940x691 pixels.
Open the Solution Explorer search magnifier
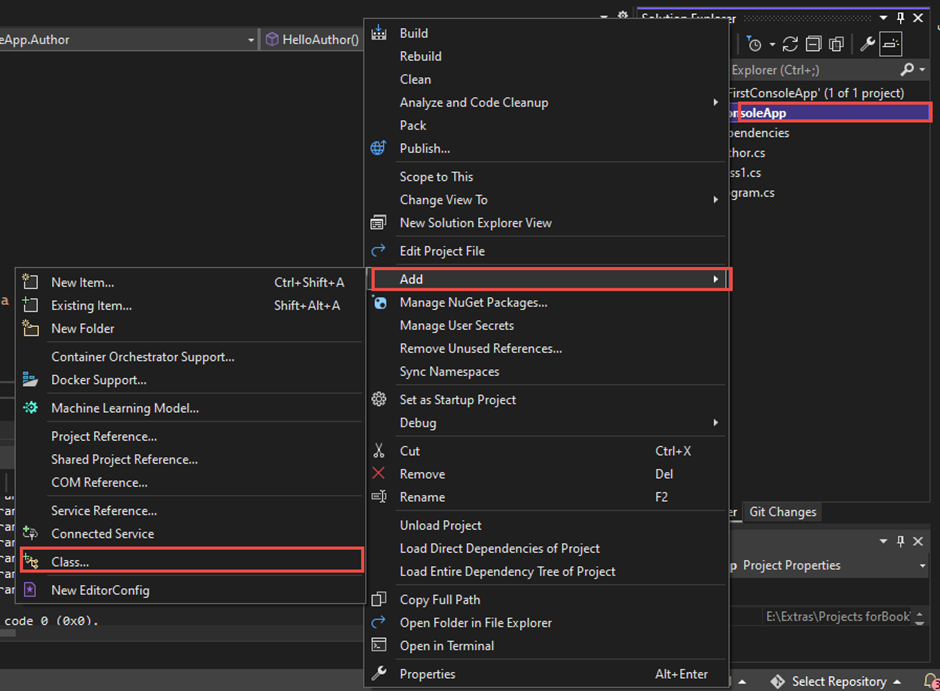tap(906, 69)
